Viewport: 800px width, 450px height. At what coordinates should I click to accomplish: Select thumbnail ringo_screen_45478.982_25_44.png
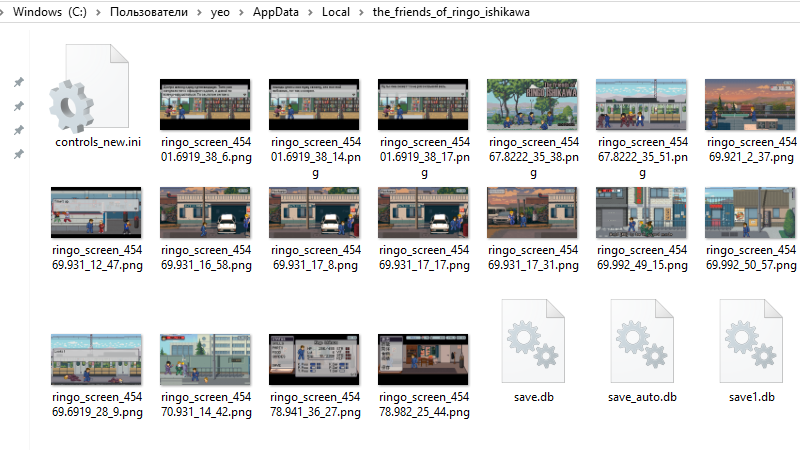pyautogui.click(x=423, y=360)
